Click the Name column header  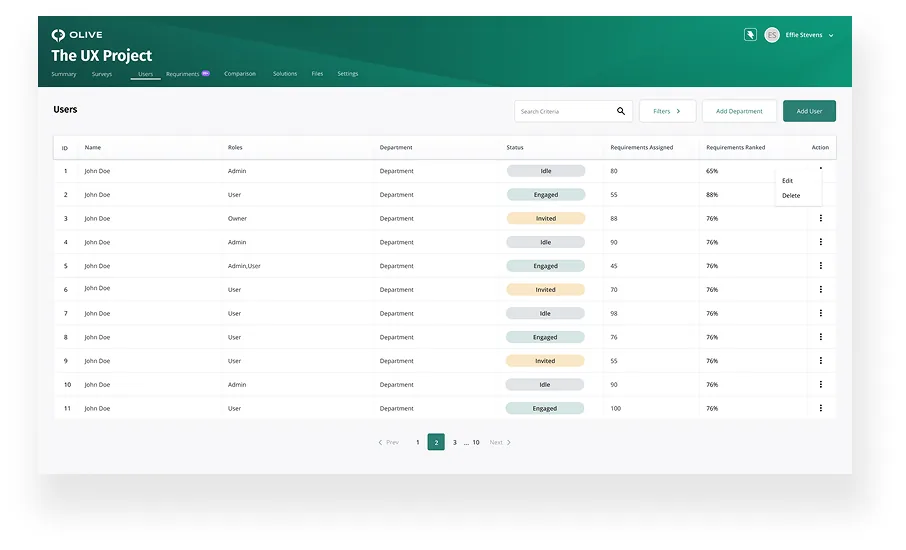[x=92, y=147]
